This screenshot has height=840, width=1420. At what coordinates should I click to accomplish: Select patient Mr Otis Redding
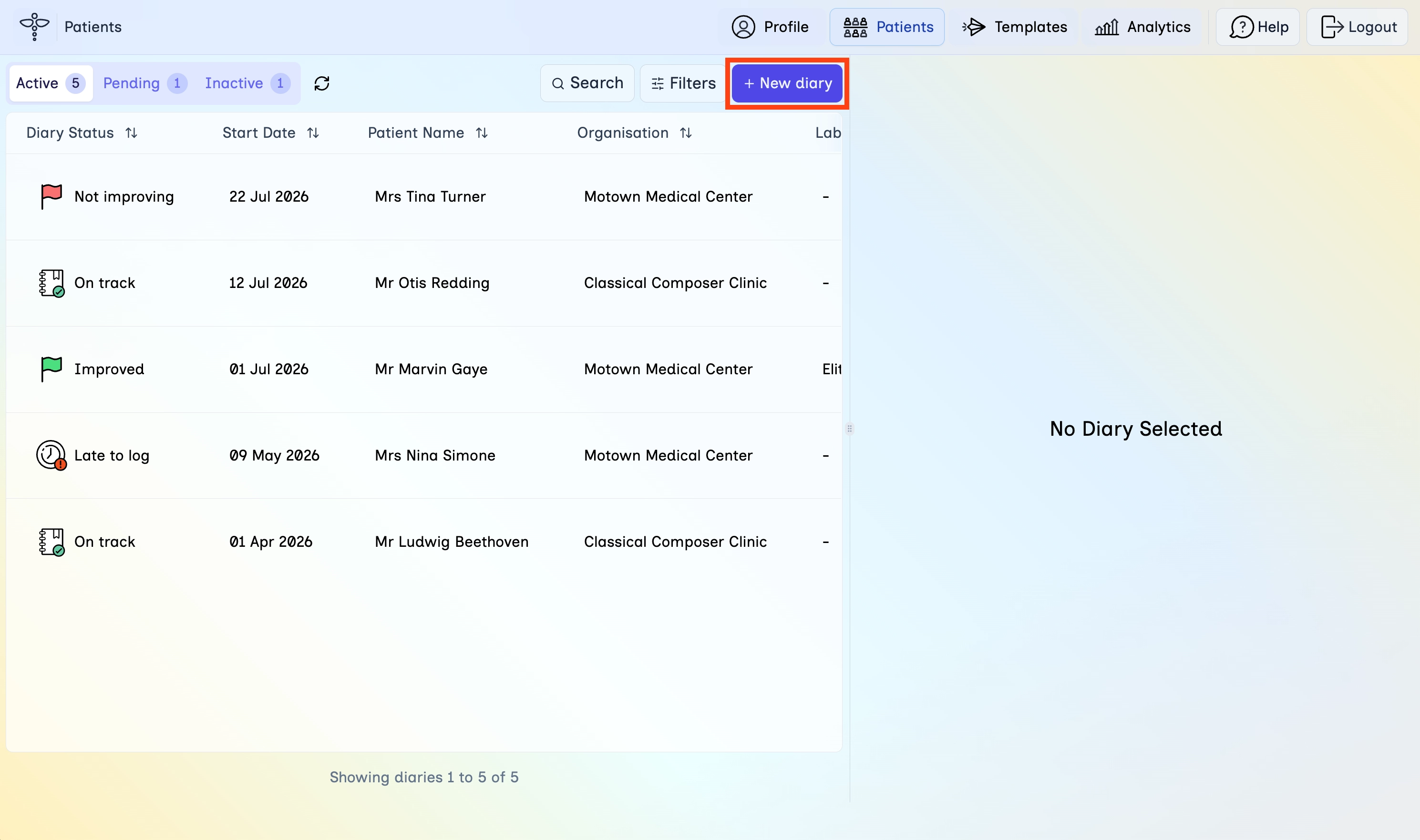click(x=432, y=283)
